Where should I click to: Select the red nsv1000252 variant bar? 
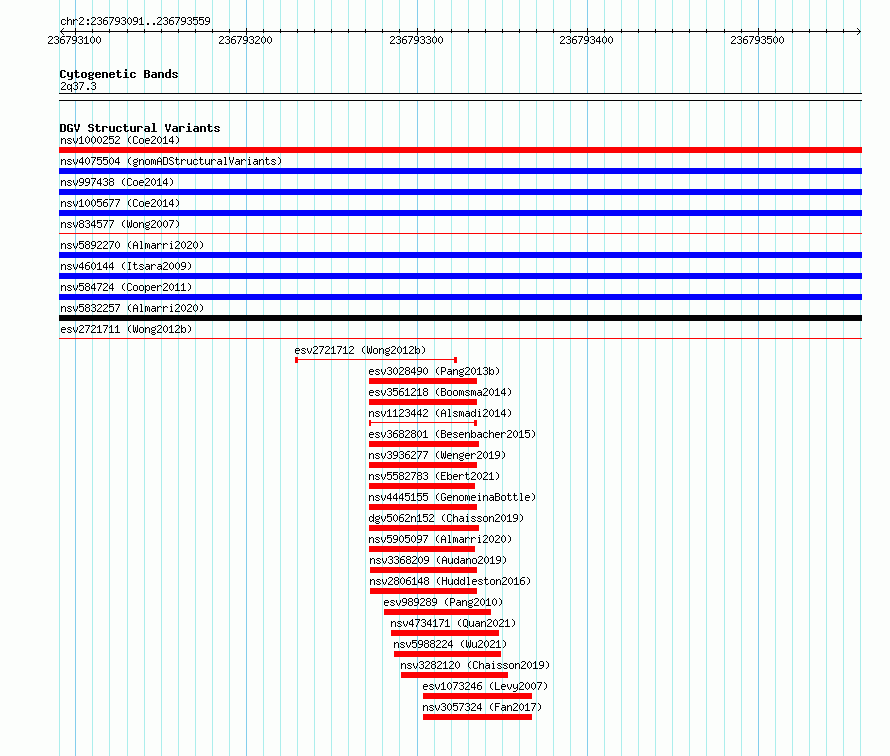pos(460,150)
